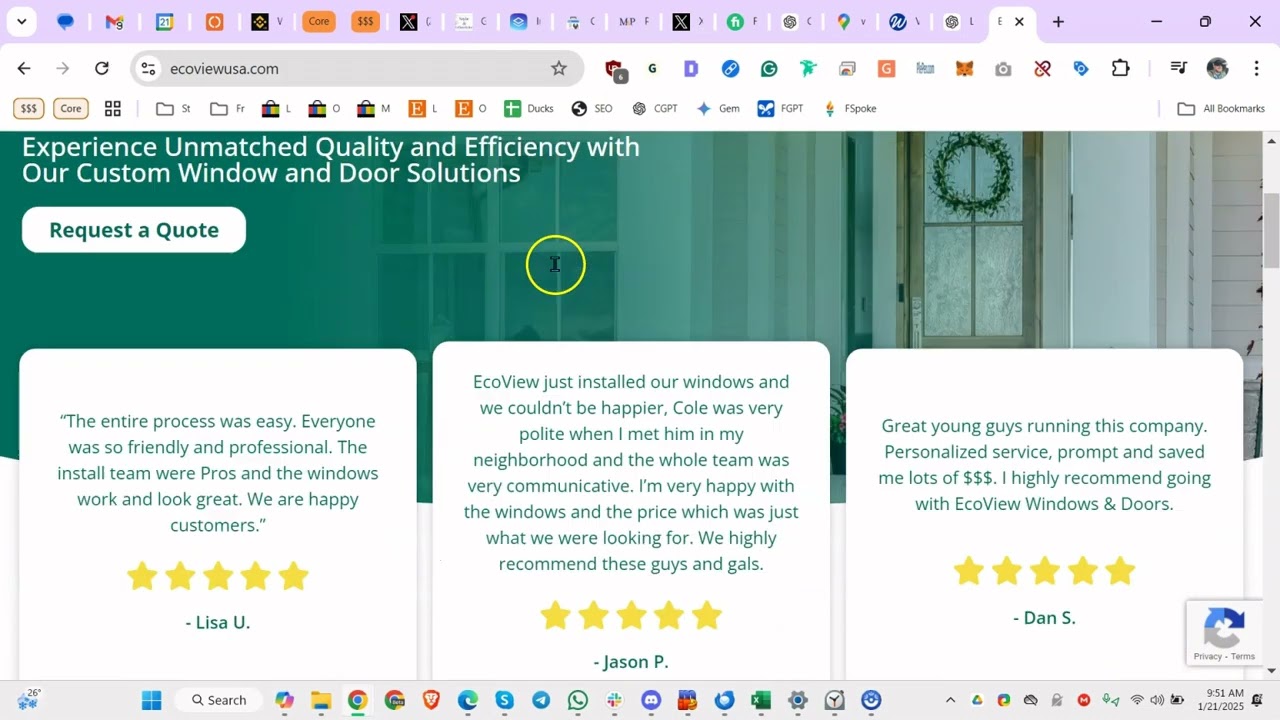Click the Grammarly extension icon

(x=769, y=68)
